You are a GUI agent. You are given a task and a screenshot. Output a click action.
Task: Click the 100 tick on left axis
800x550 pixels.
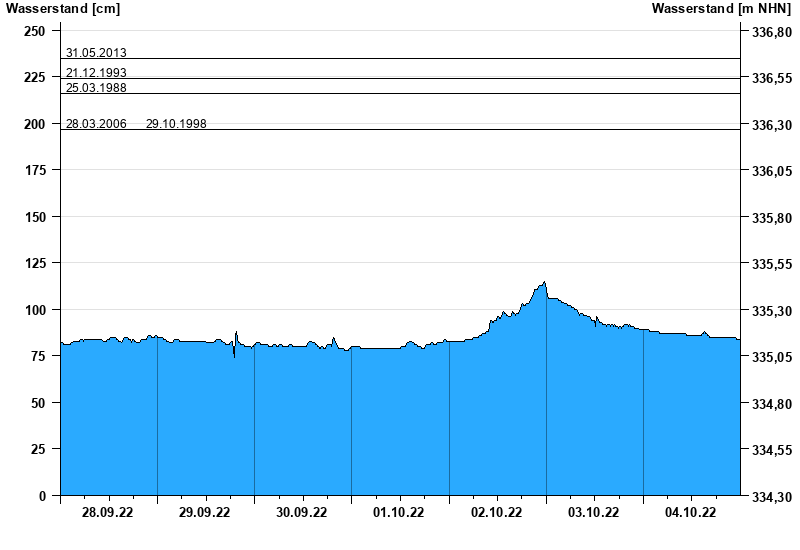[x=35, y=310]
